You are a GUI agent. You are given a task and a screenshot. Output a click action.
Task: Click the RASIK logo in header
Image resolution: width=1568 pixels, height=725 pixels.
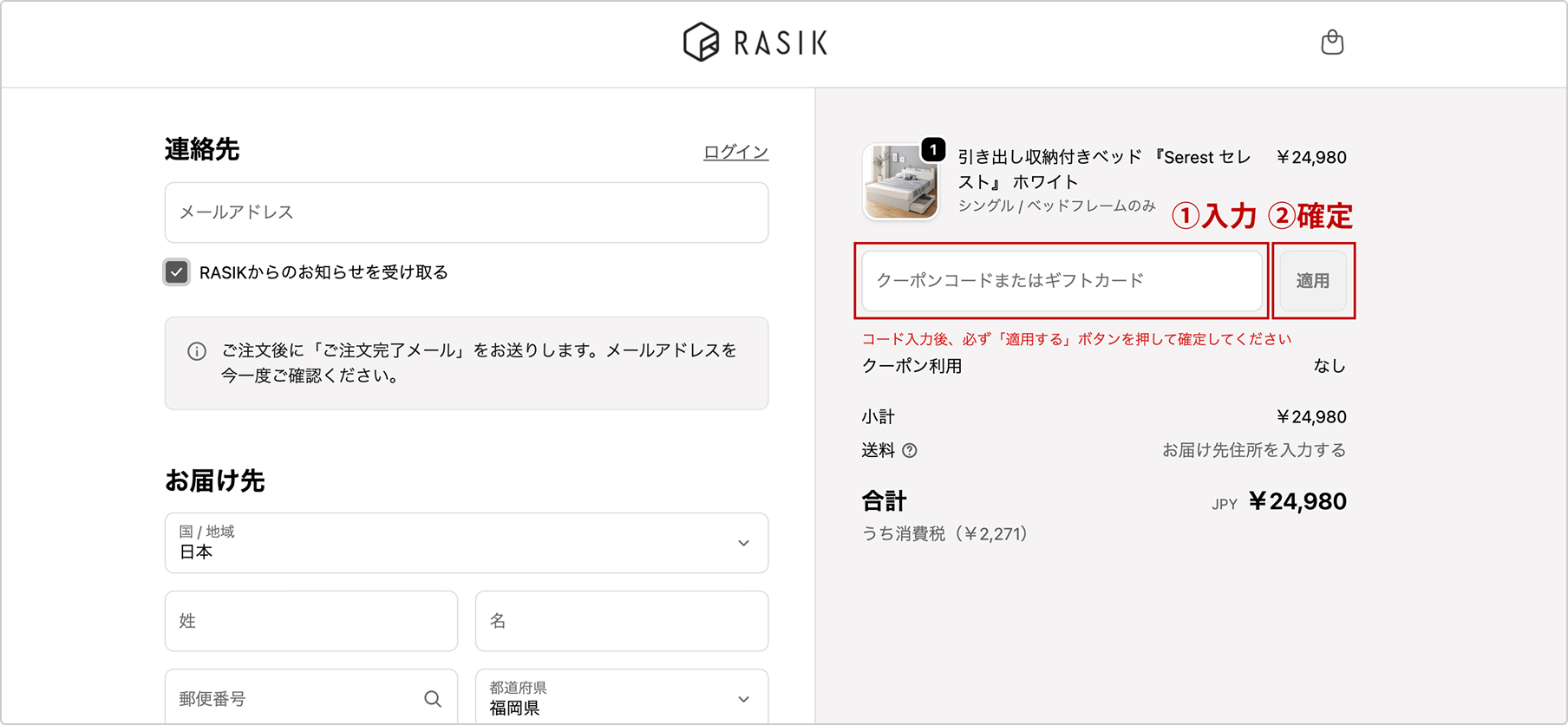click(x=755, y=42)
